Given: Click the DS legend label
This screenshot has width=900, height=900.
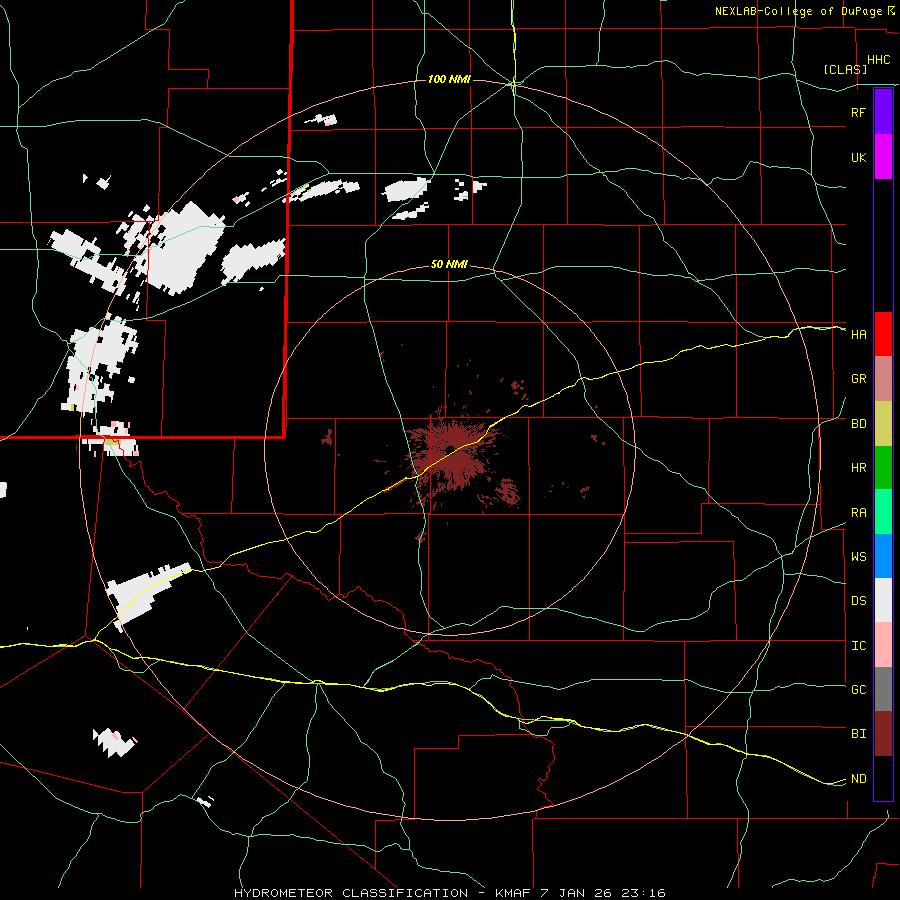Looking at the screenshot, I should 858,601.
